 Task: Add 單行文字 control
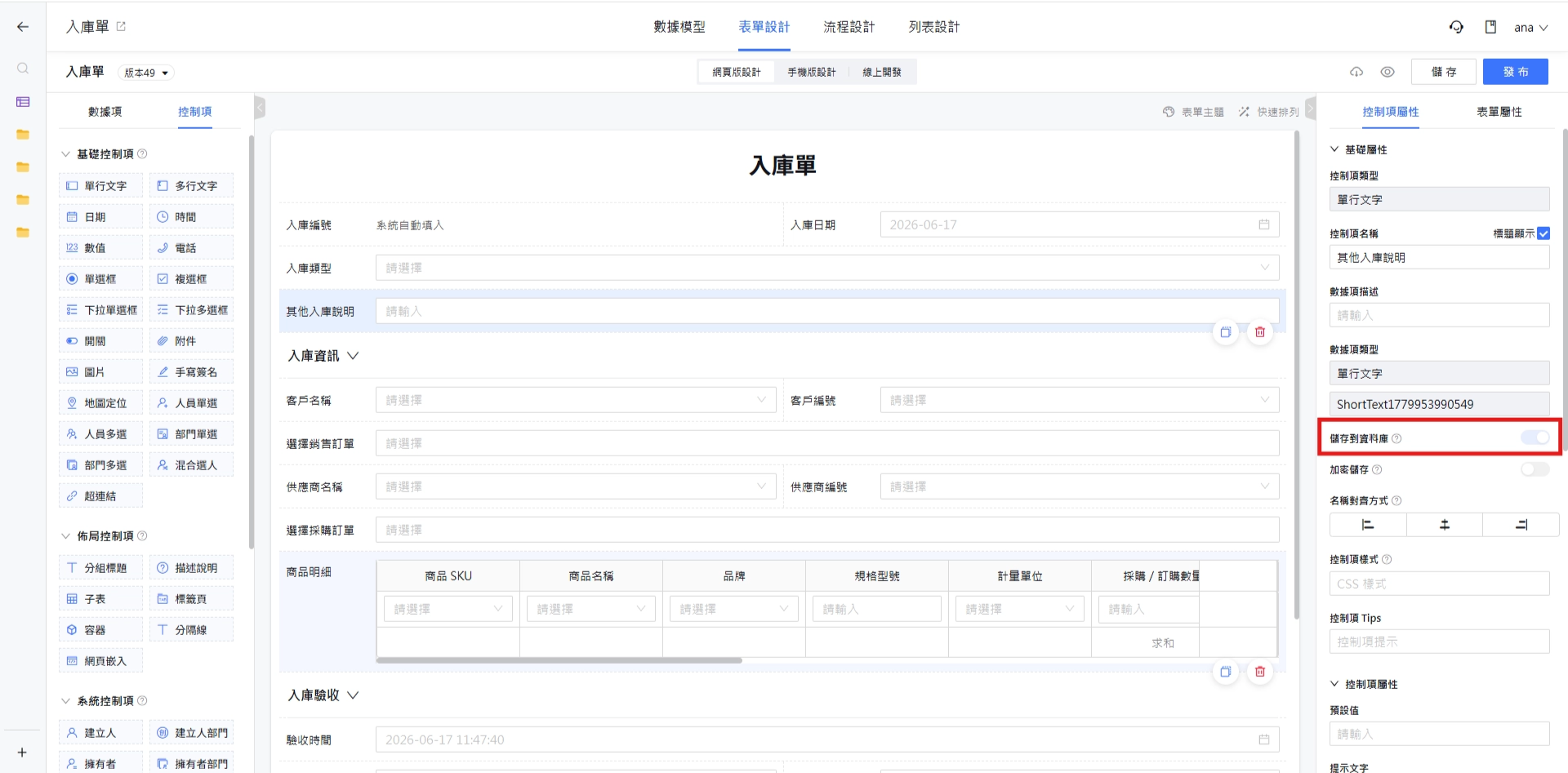tap(100, 186)
